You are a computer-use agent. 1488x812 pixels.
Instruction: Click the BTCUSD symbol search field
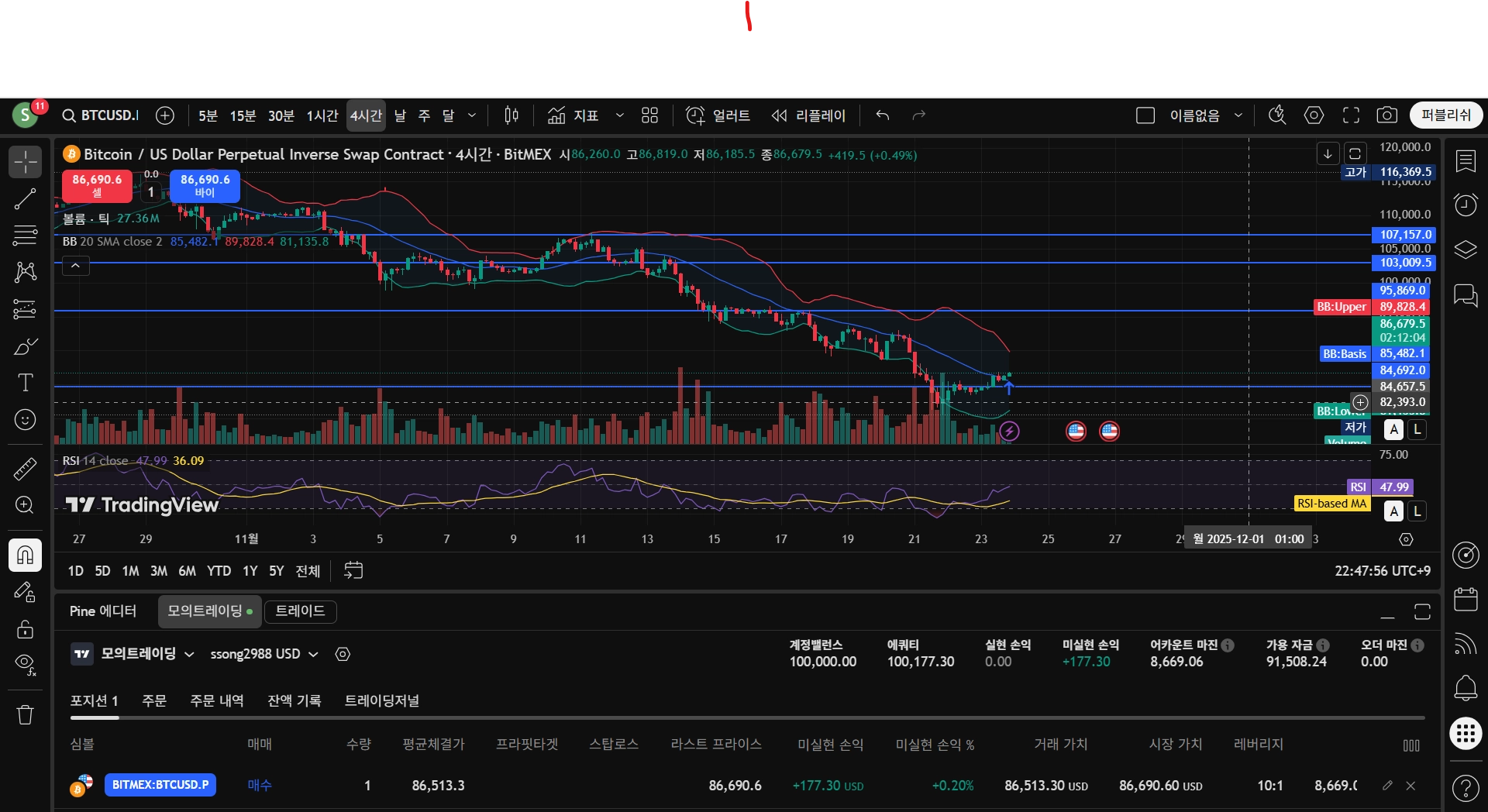(x=101, y=115)
